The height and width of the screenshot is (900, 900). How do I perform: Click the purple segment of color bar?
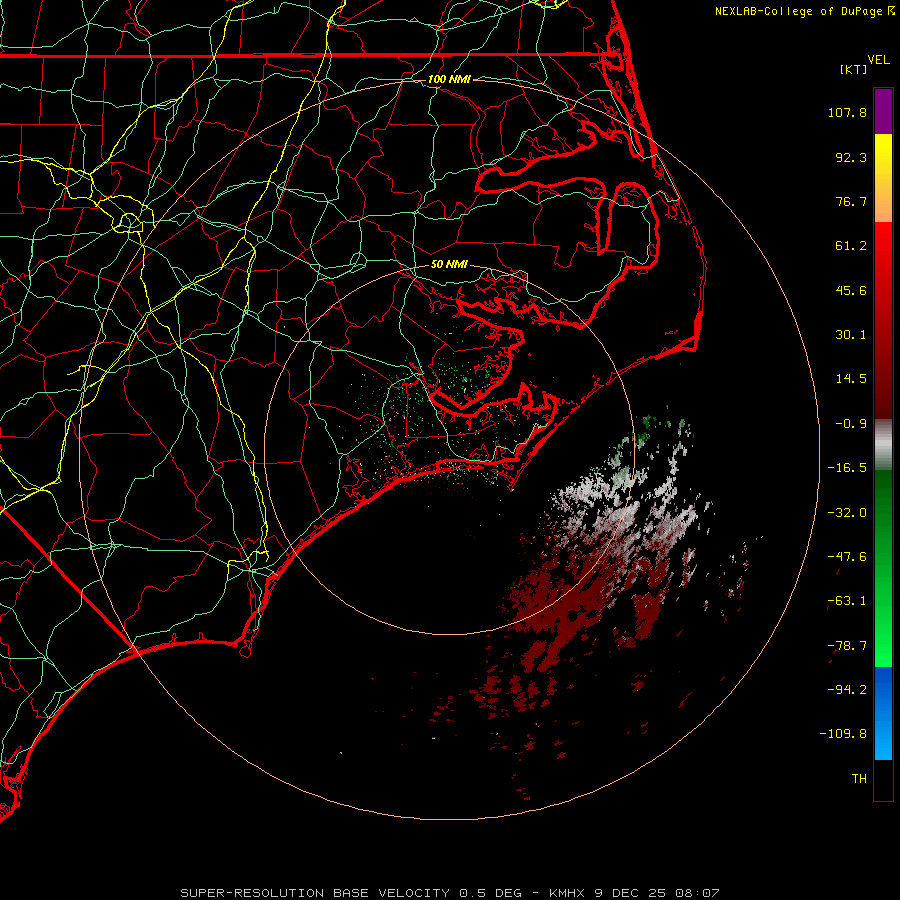point(883,111)
